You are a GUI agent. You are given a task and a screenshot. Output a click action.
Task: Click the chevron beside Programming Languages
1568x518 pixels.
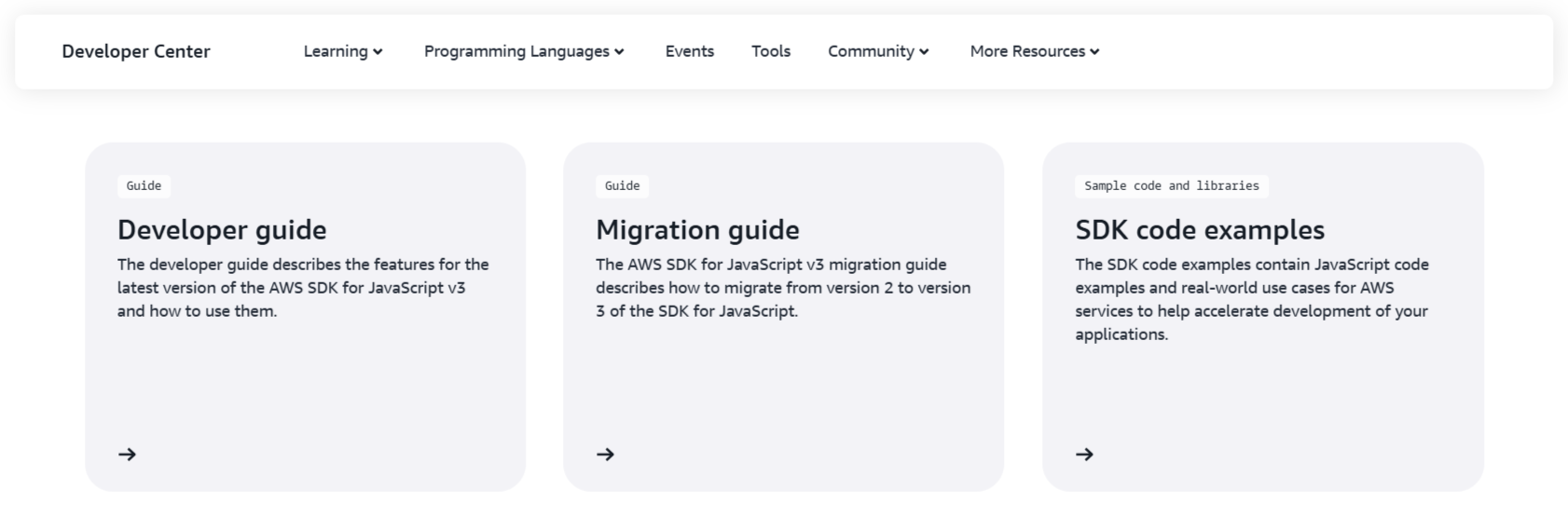(x=619, y=52)
